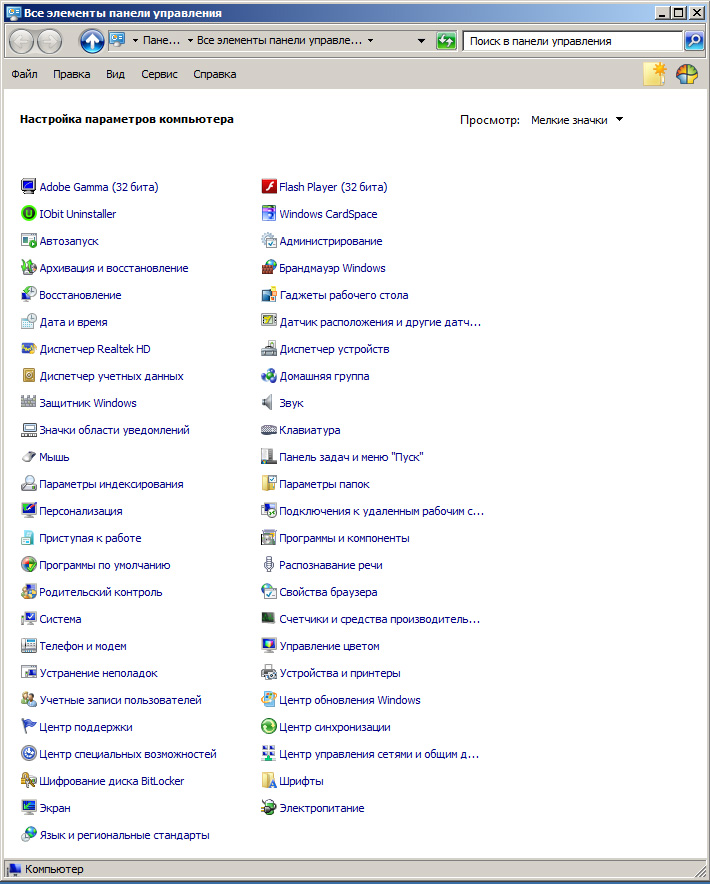Image resolution: width=710 pixels, height=884 pixels.
Task: Click the Flash Player red icon
Action: (268, 187)
